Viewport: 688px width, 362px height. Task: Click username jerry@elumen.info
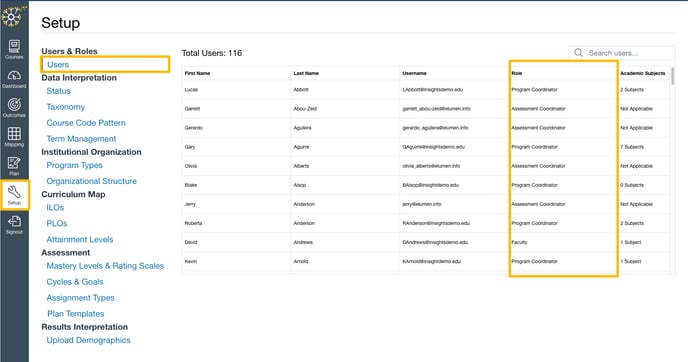[422, 204]
